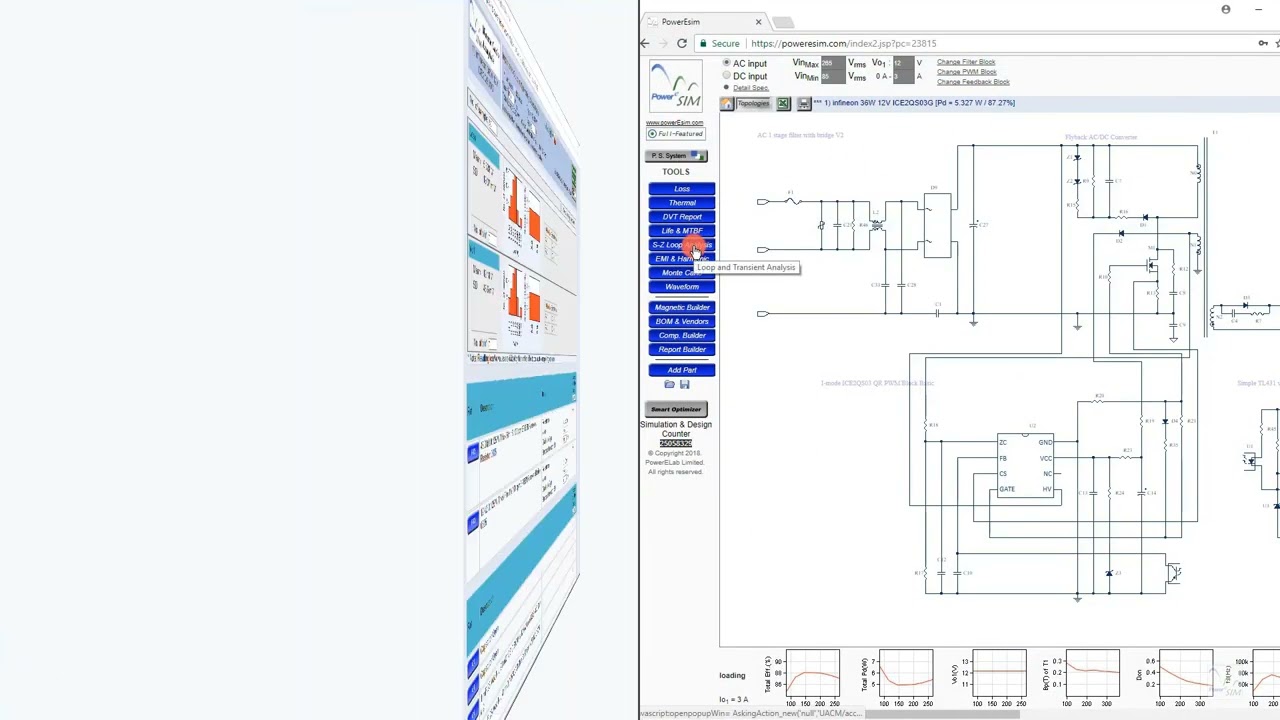This screenshot has width=1280, height=720.
Task: Click the PowerEsim logo
Action: point(676,86)
